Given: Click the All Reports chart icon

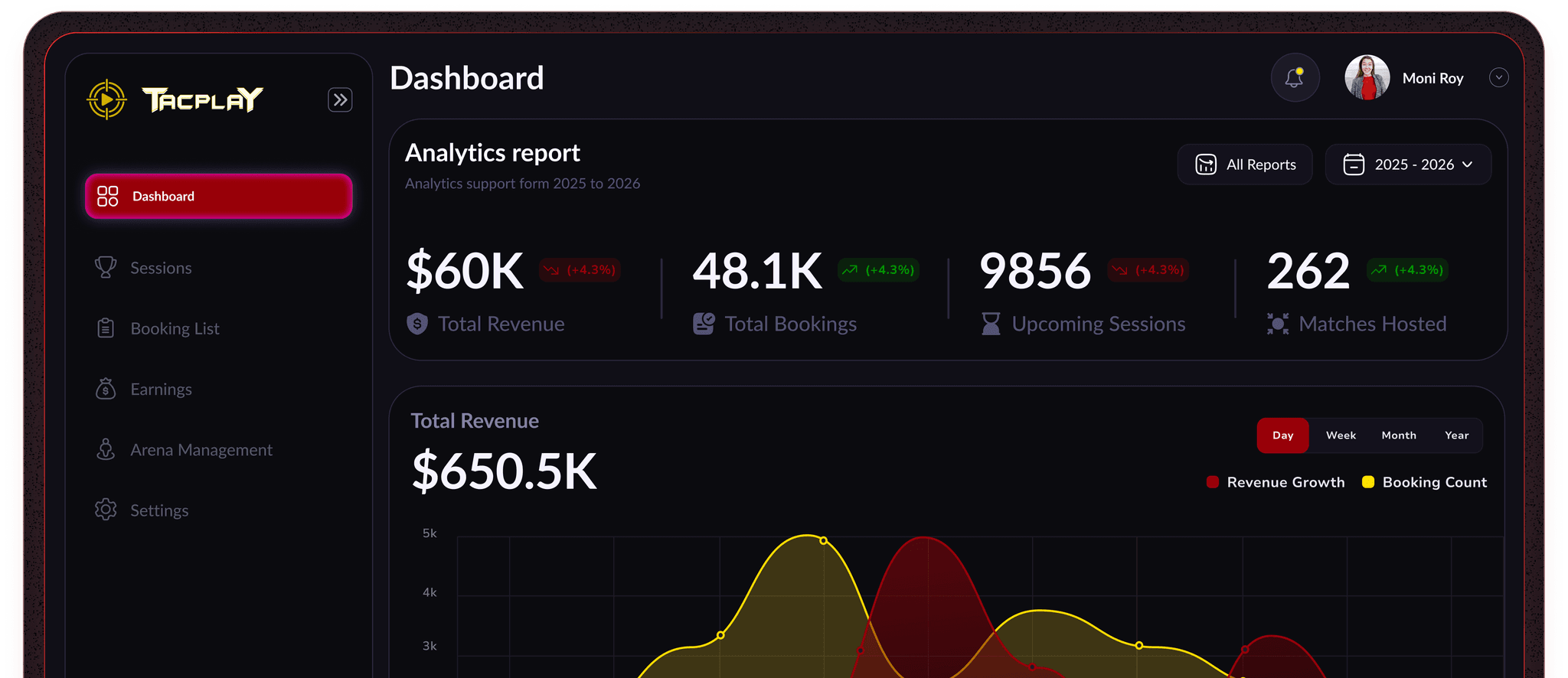Looking at the screenshot, I should pyautogui.click(x=1206, y=165).
